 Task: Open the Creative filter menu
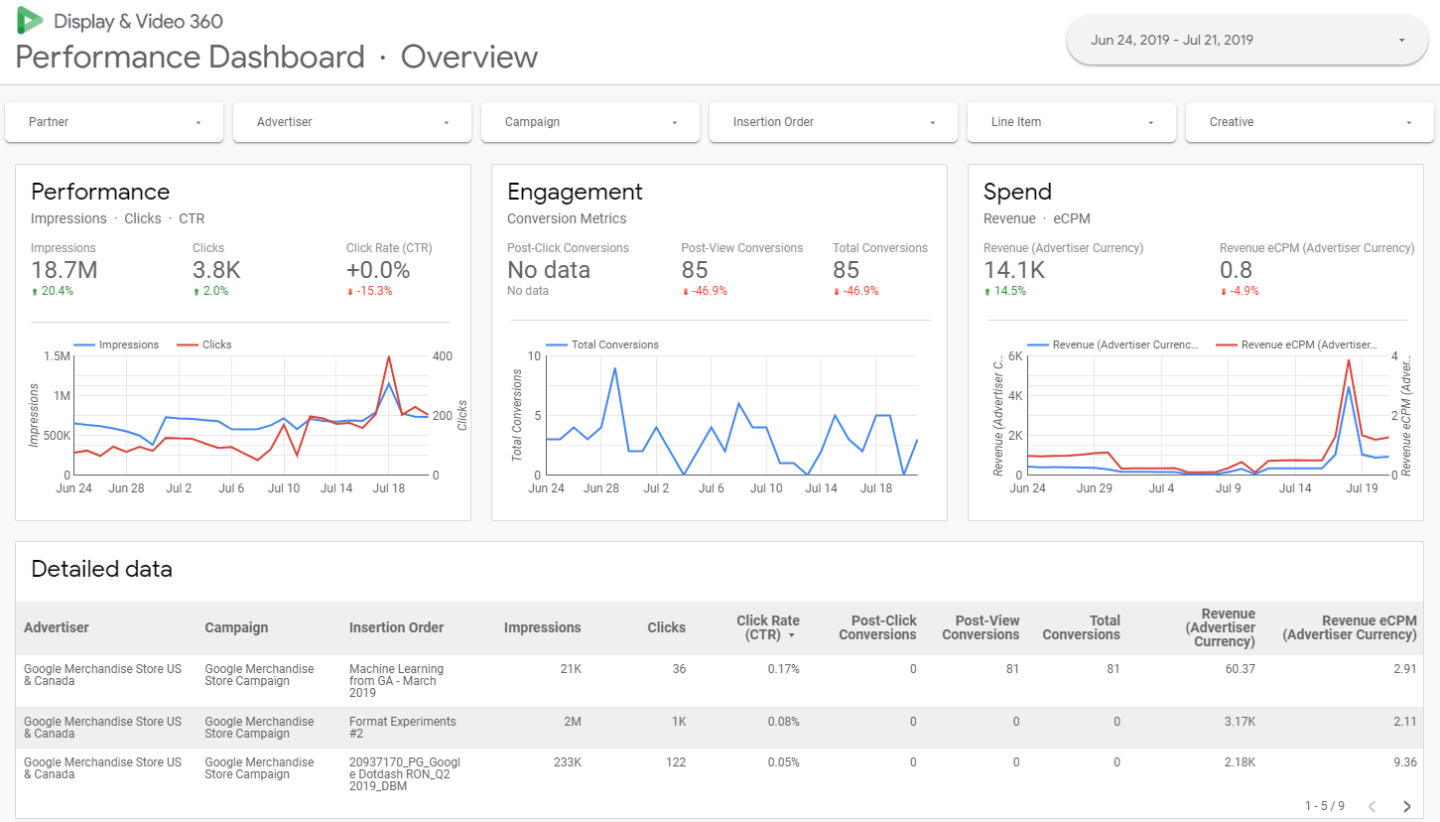1309,122
